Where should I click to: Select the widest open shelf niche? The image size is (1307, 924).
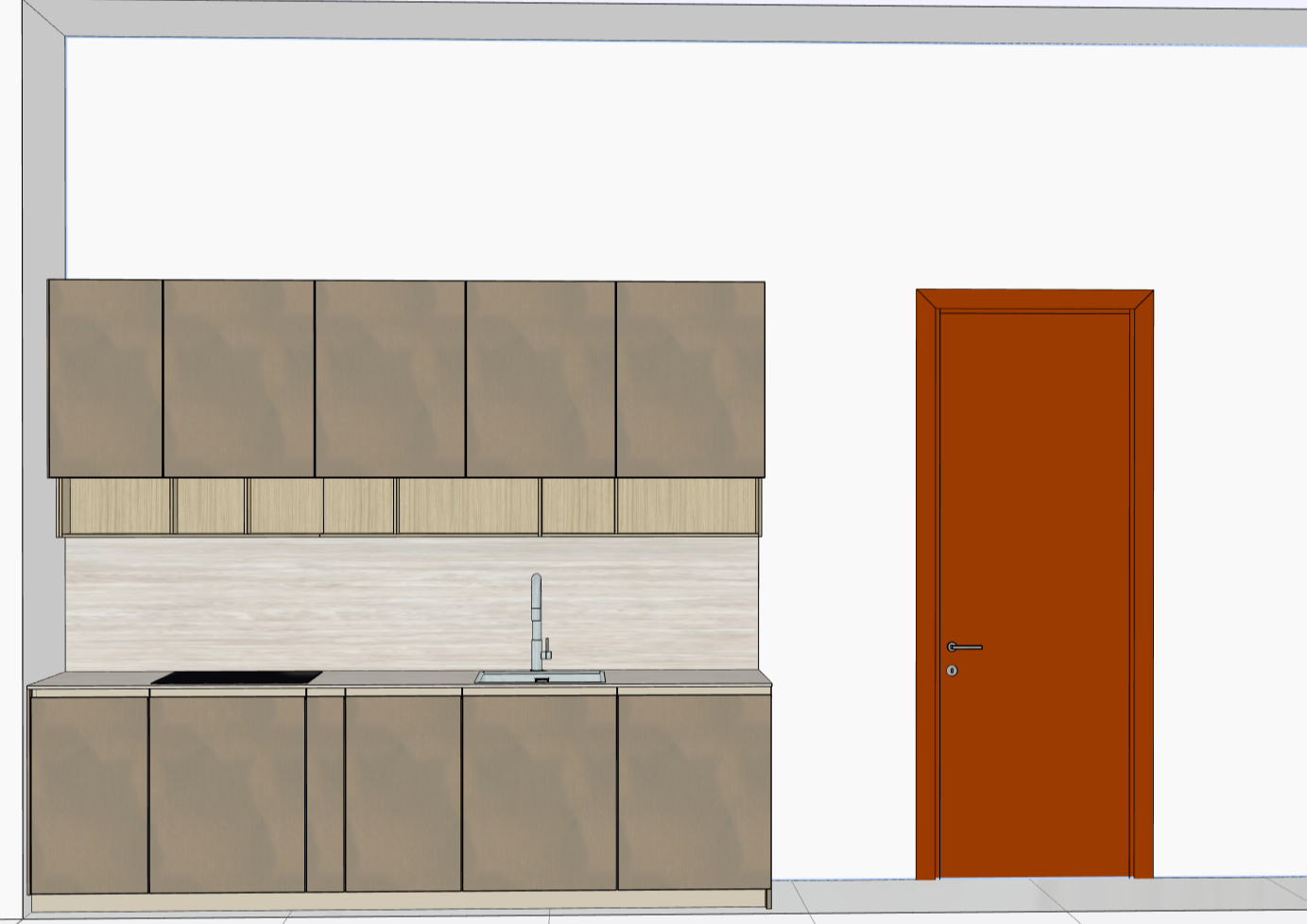click(469, 506)
